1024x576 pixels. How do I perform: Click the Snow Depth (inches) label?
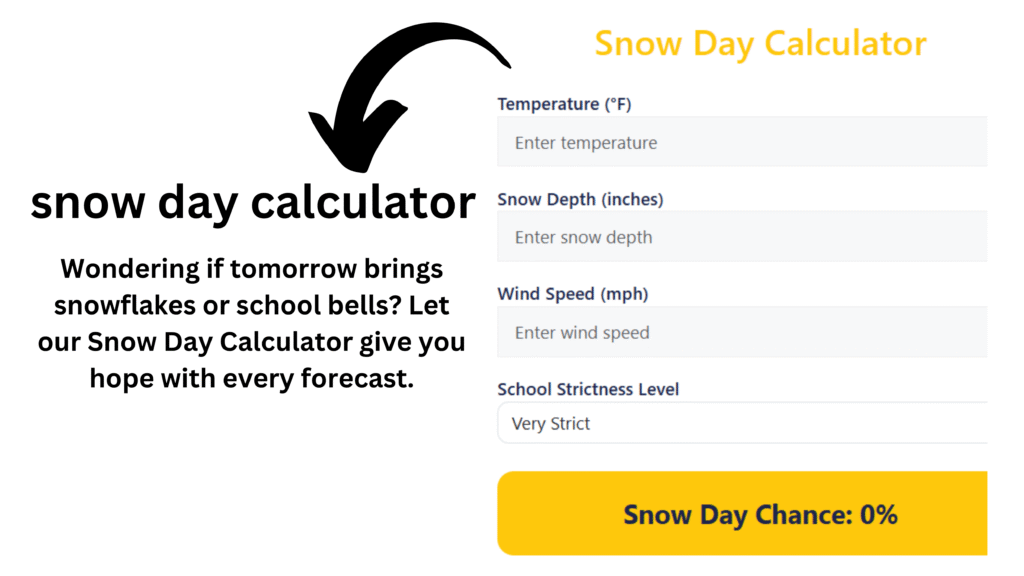point(580,199)
